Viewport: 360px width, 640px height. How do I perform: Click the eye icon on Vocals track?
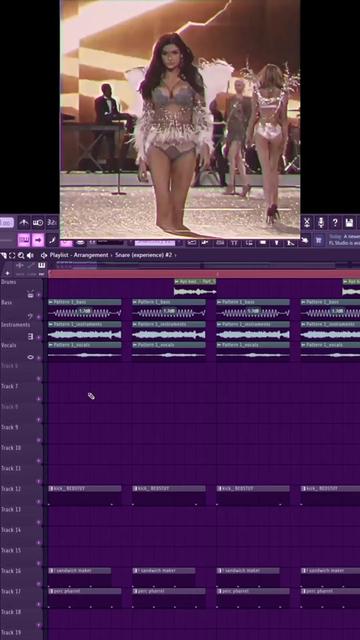point(30,357)
